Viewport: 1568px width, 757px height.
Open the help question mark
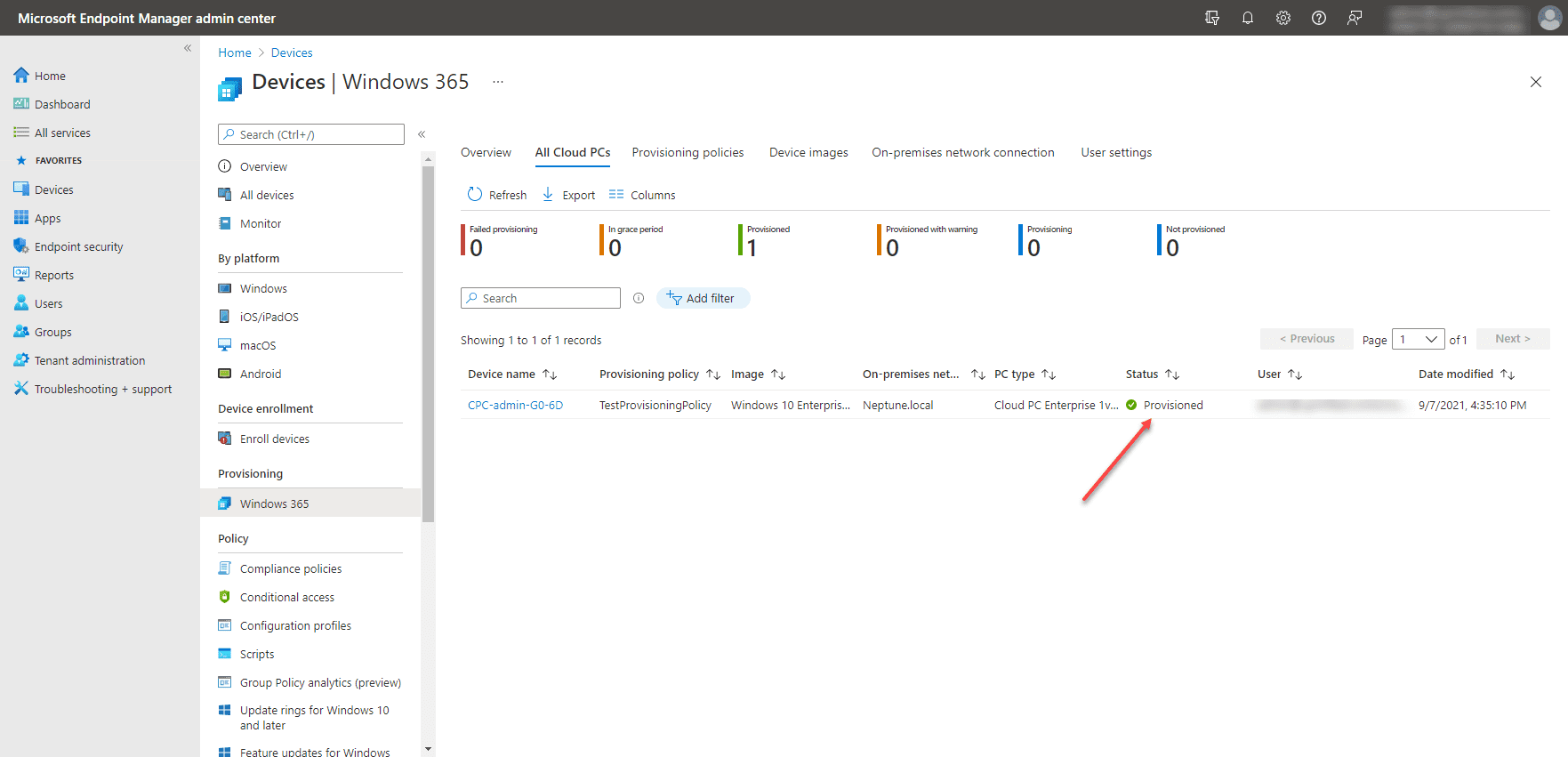pos(1319,18)
